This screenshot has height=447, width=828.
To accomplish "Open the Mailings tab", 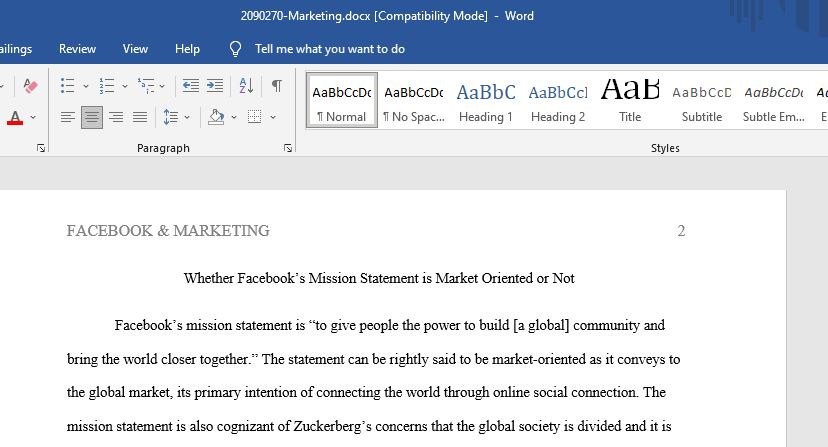I will (x=16, y=49).
